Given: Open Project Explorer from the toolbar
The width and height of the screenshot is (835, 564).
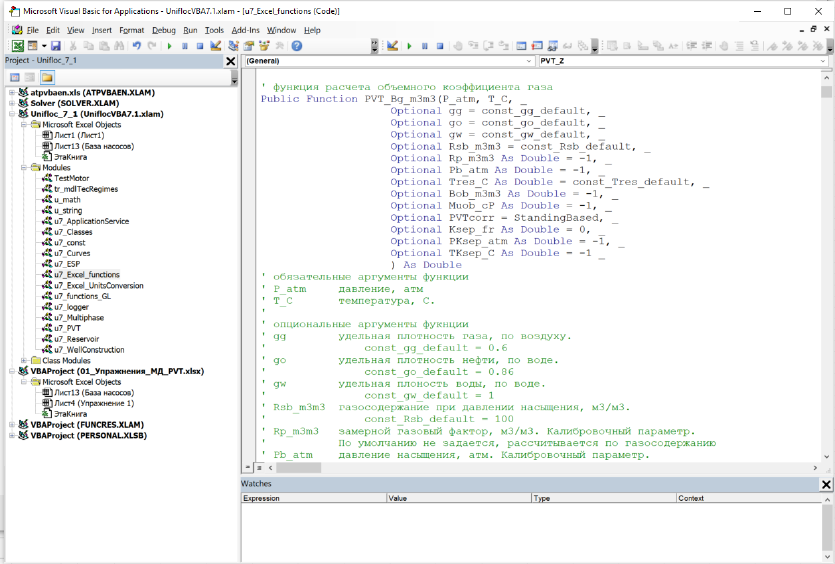Looking at the screenshot, I should [x=234, y=46].
